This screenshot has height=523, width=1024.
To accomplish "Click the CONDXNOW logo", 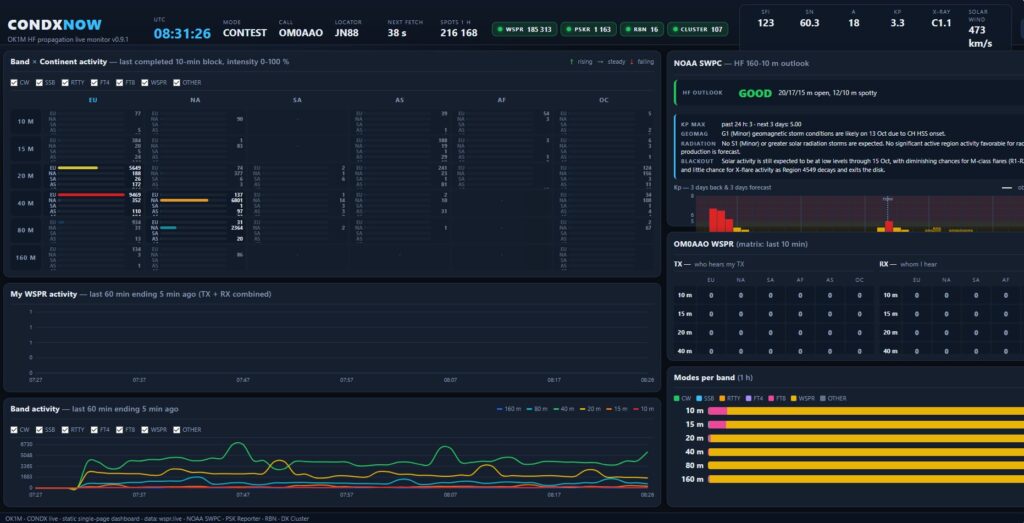I will pos(55,25).
